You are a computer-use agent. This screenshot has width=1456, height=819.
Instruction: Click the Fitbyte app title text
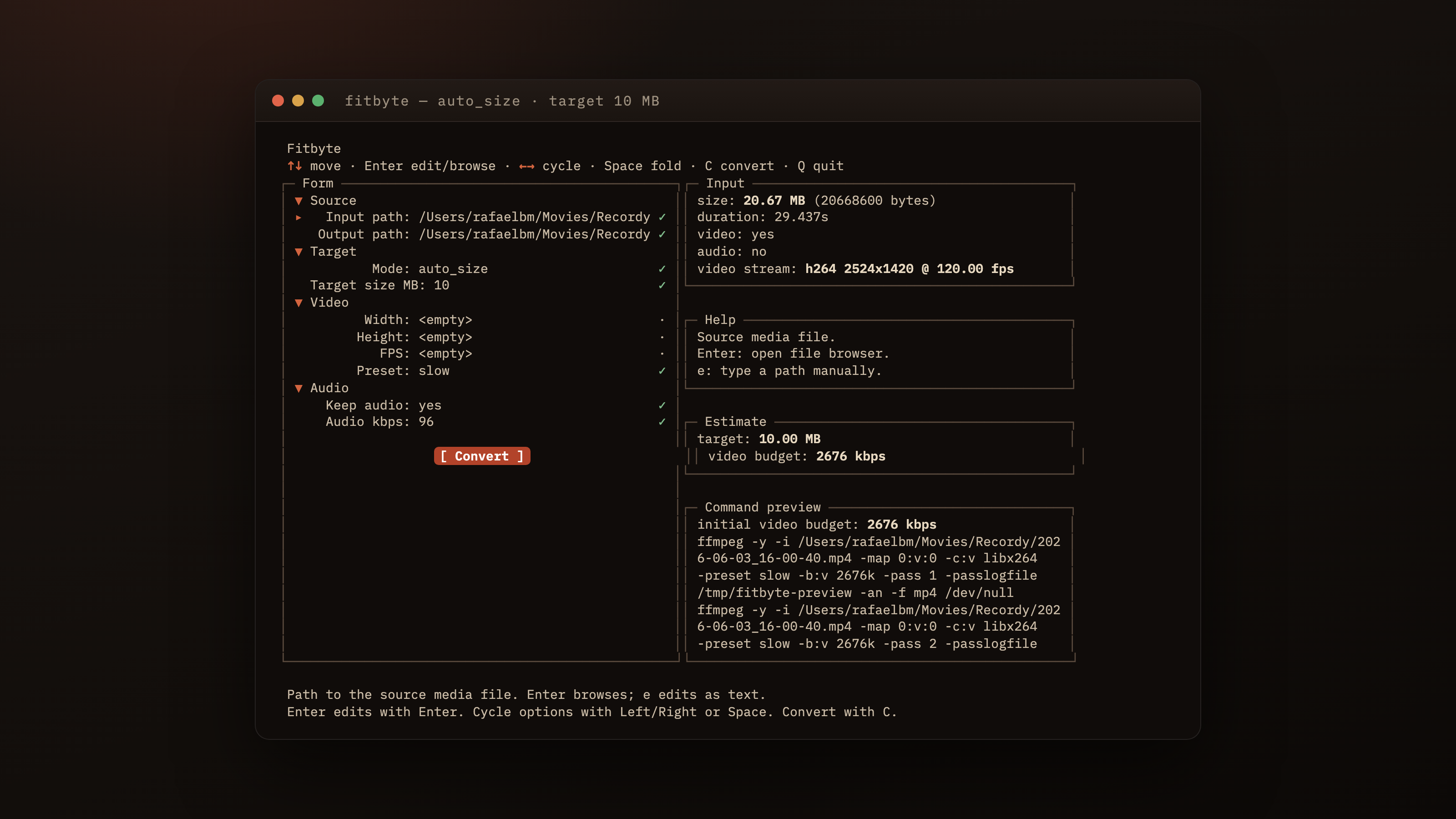pos(313,149)
